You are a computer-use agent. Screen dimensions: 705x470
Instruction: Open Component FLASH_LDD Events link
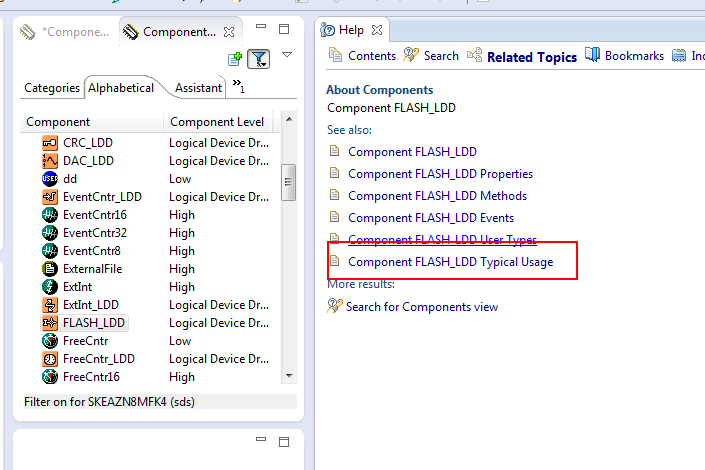coord(431,218)
